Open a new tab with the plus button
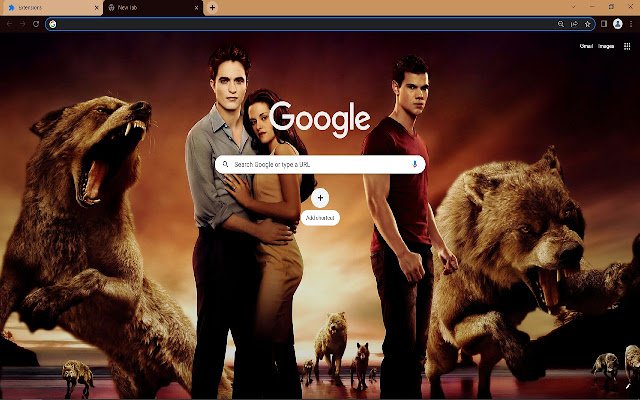 point(212,7)
